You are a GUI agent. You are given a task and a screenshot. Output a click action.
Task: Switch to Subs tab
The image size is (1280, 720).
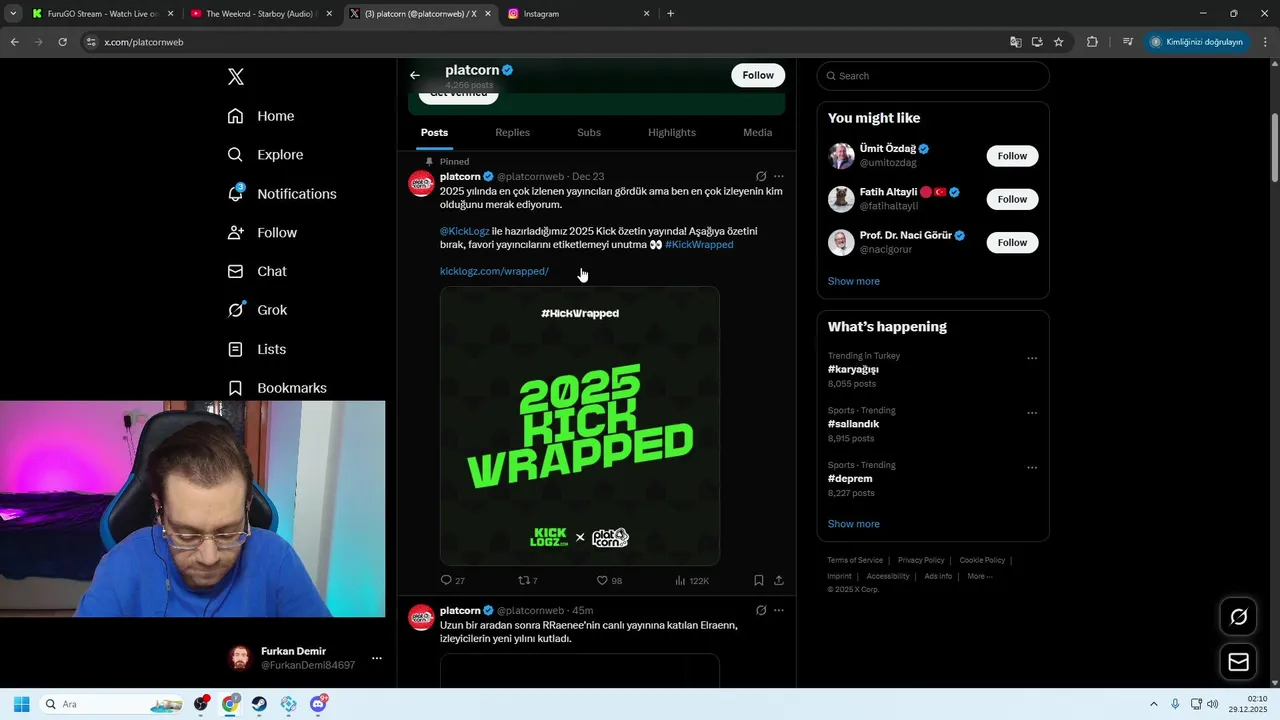click(x=589, y=132)
